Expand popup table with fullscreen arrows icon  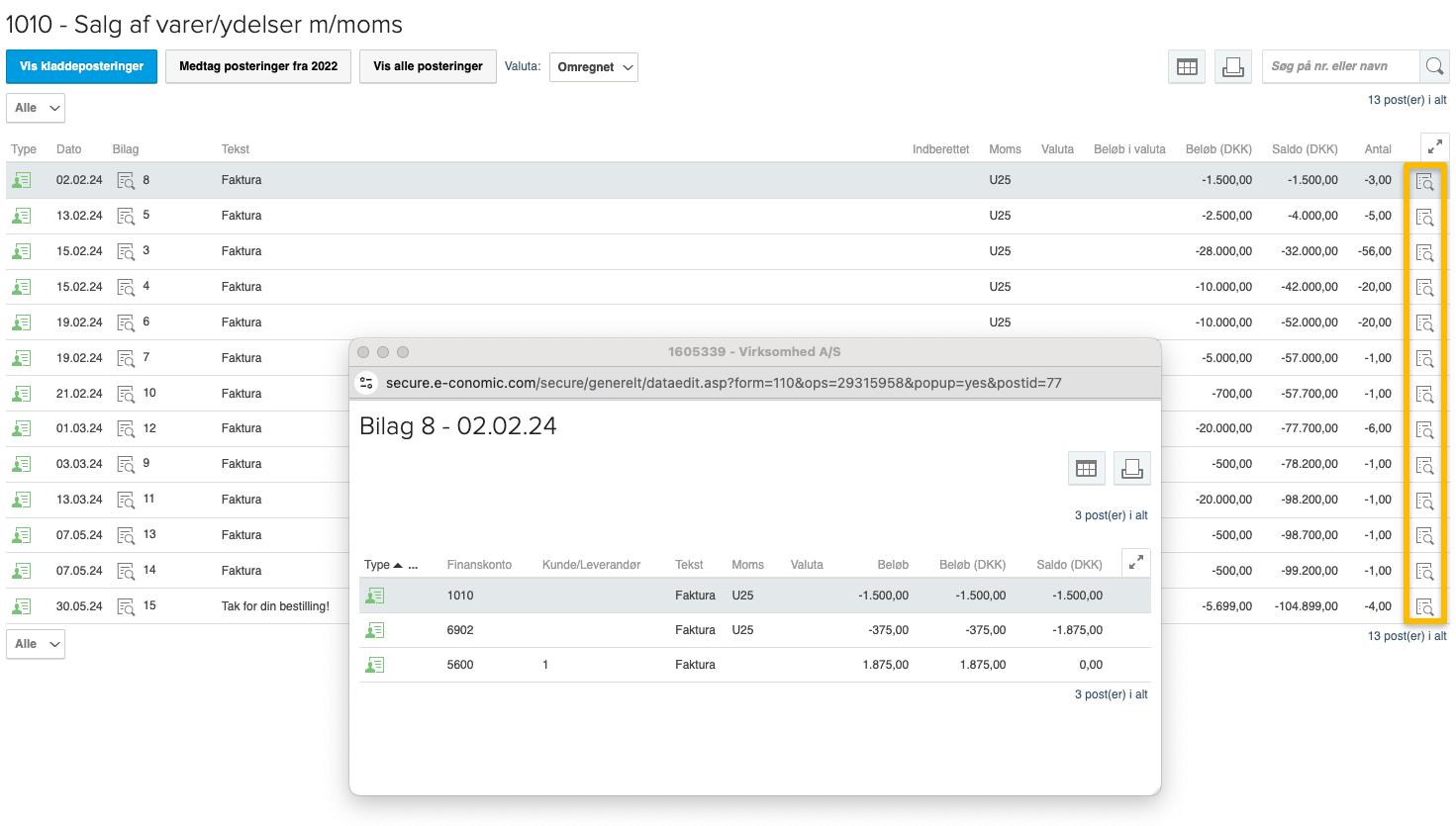pos(1136,562)
